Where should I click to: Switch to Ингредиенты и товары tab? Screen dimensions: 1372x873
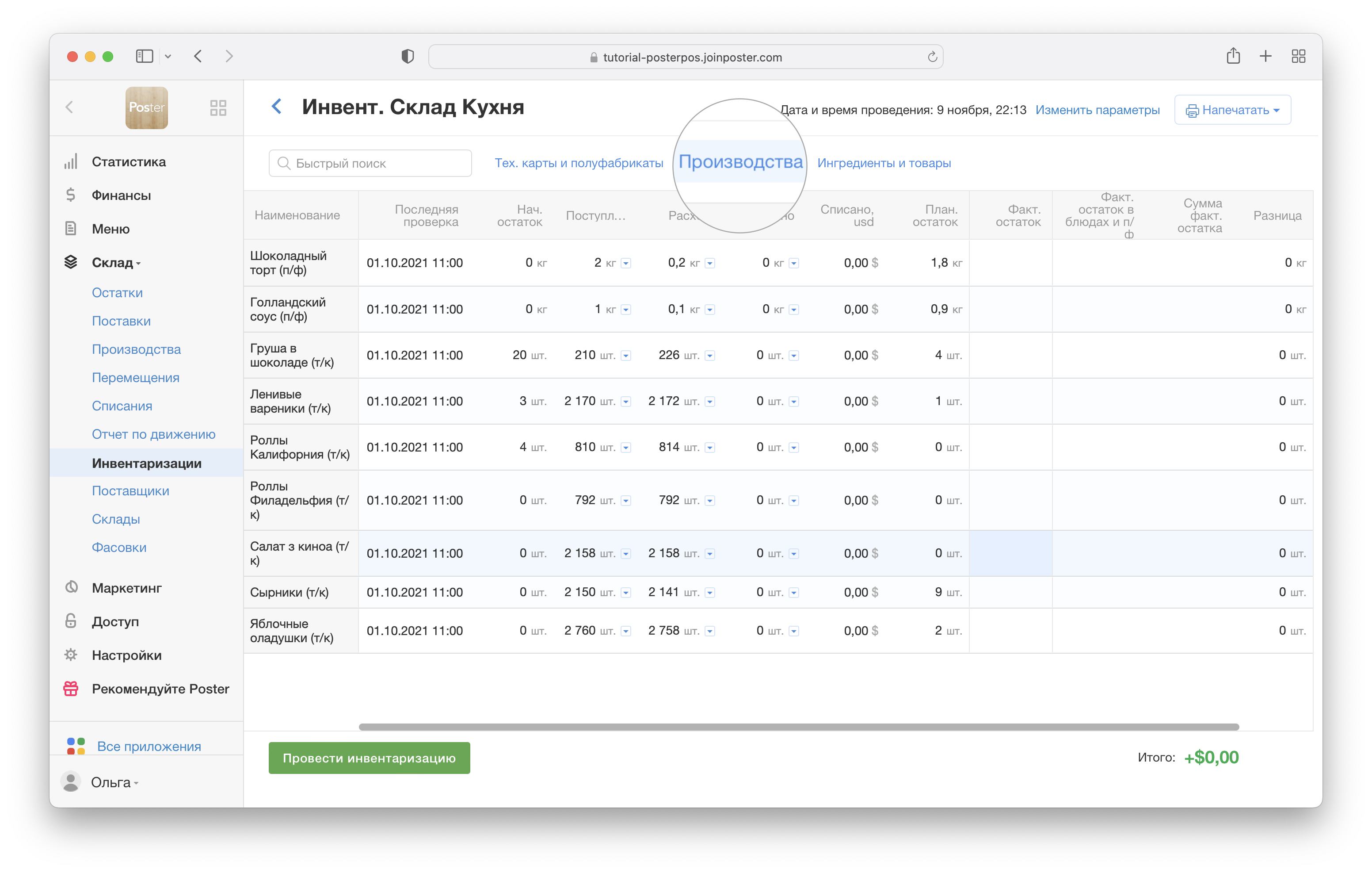(x=884, y=163)
